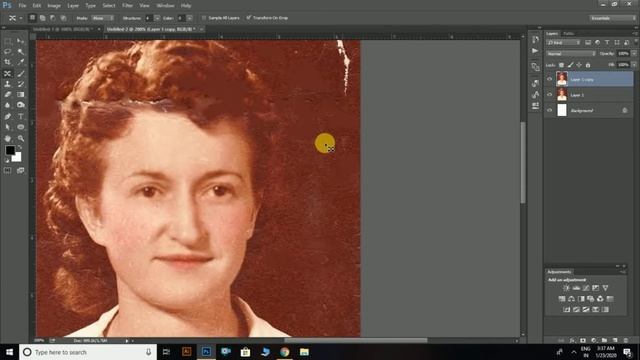Select the Ellipse shape tool

point(20,127)
